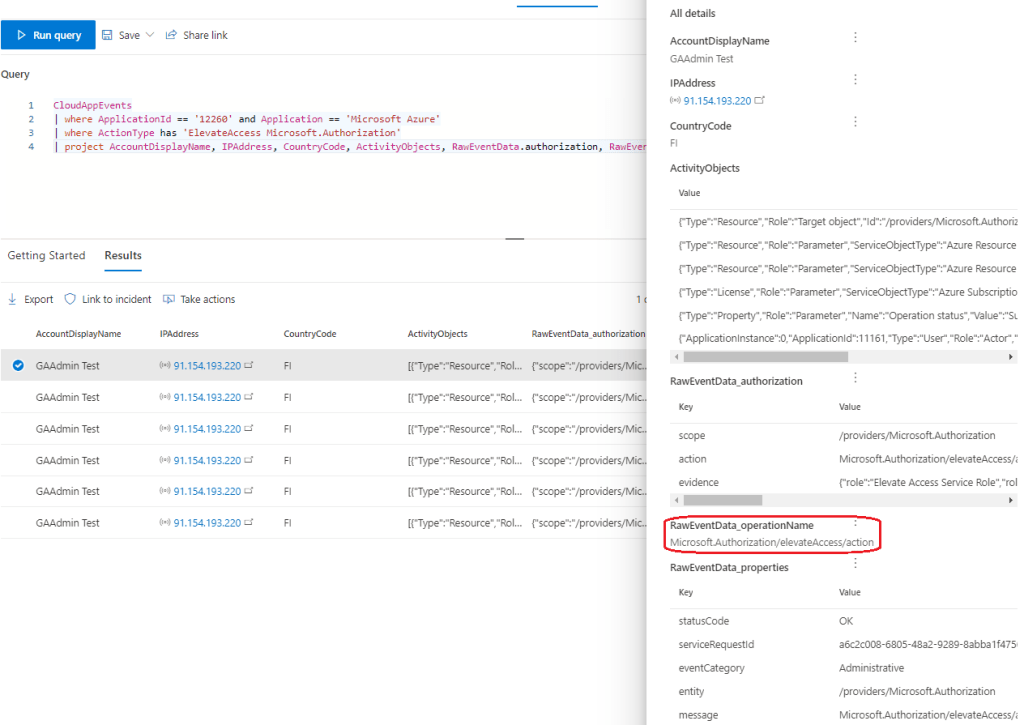Sort by the CountryCode column header
This screenshot has width=1024, height=725.
[310, 334]
